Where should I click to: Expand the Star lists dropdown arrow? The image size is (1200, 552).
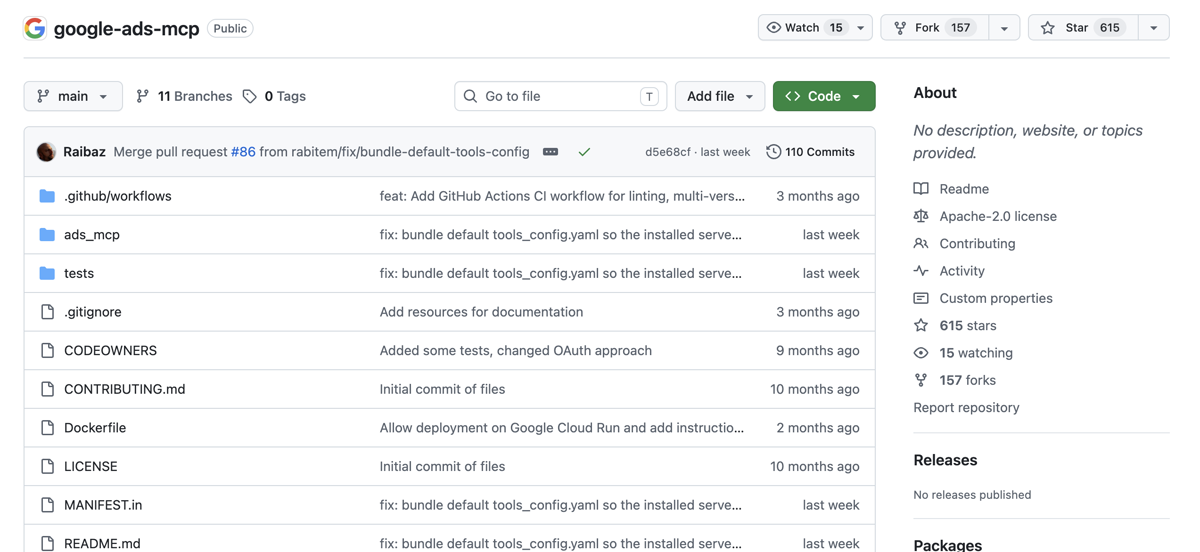(1154, 28)
